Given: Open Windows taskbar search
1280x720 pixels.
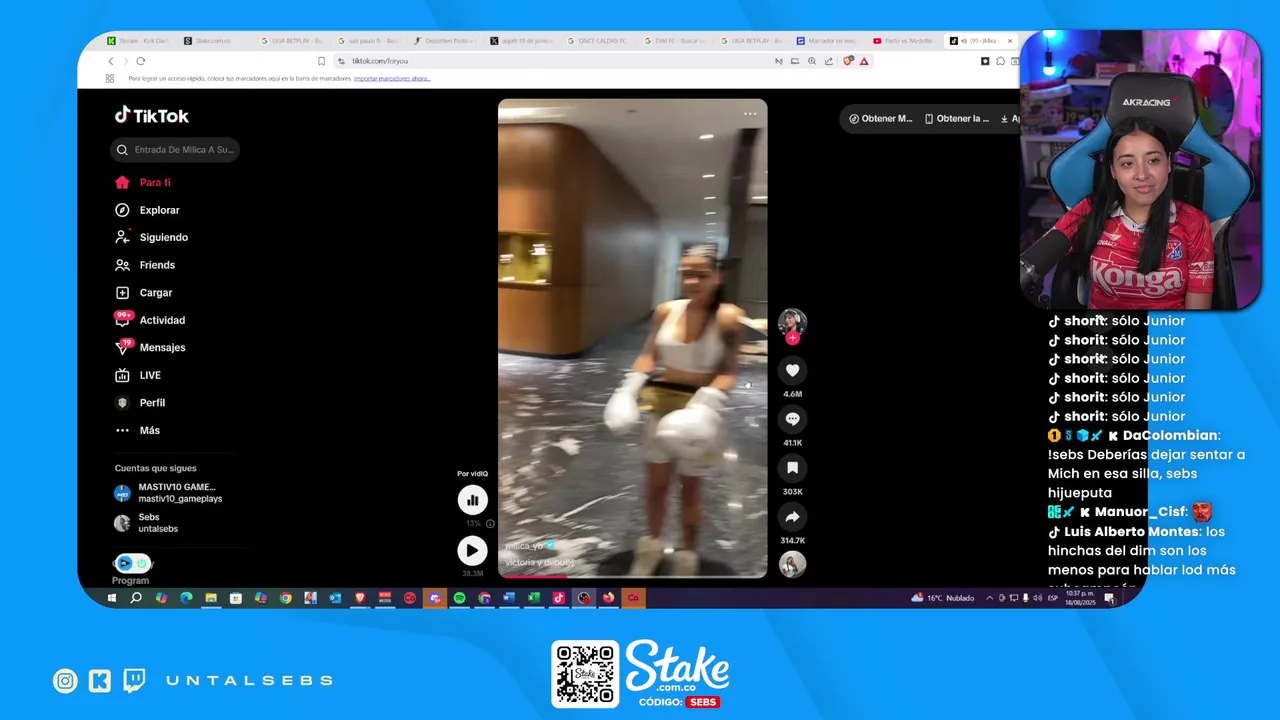Looking at the screenshot, I should coord(136,598).
